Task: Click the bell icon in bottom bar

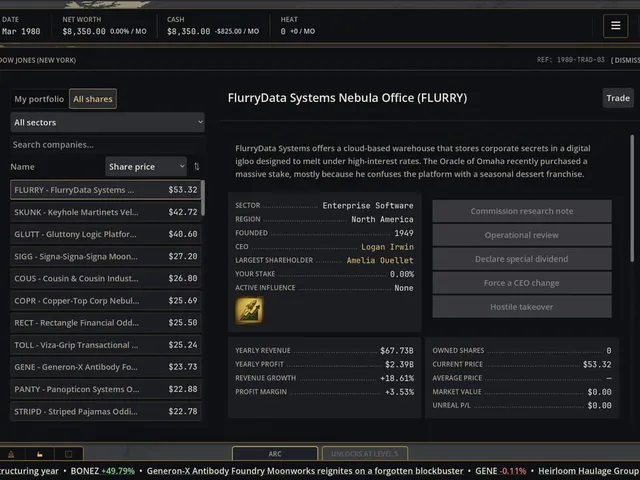Action: tap(11, 454)
